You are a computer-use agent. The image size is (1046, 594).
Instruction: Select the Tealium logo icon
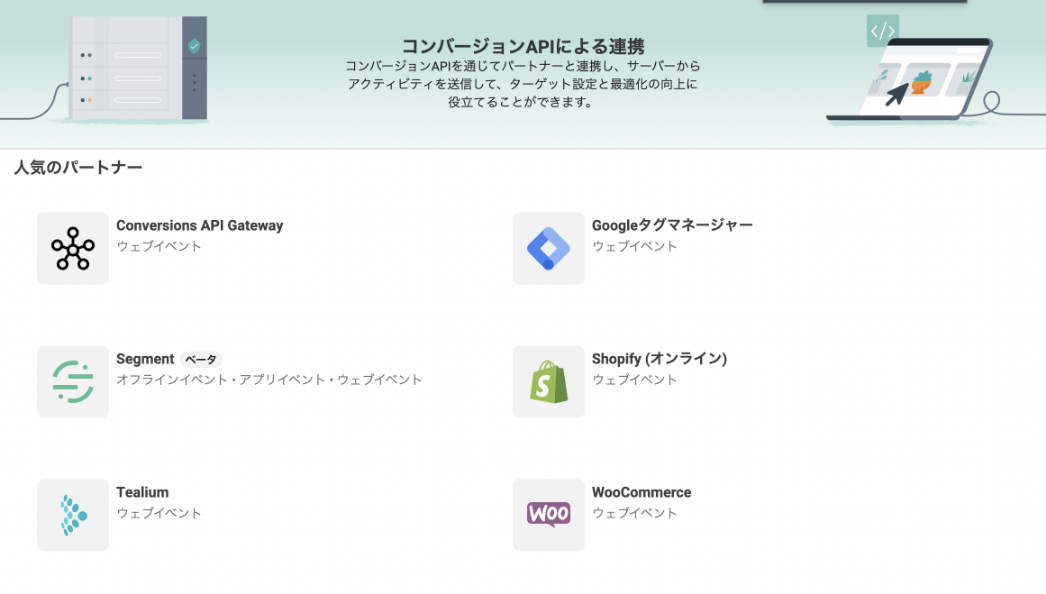73,515
